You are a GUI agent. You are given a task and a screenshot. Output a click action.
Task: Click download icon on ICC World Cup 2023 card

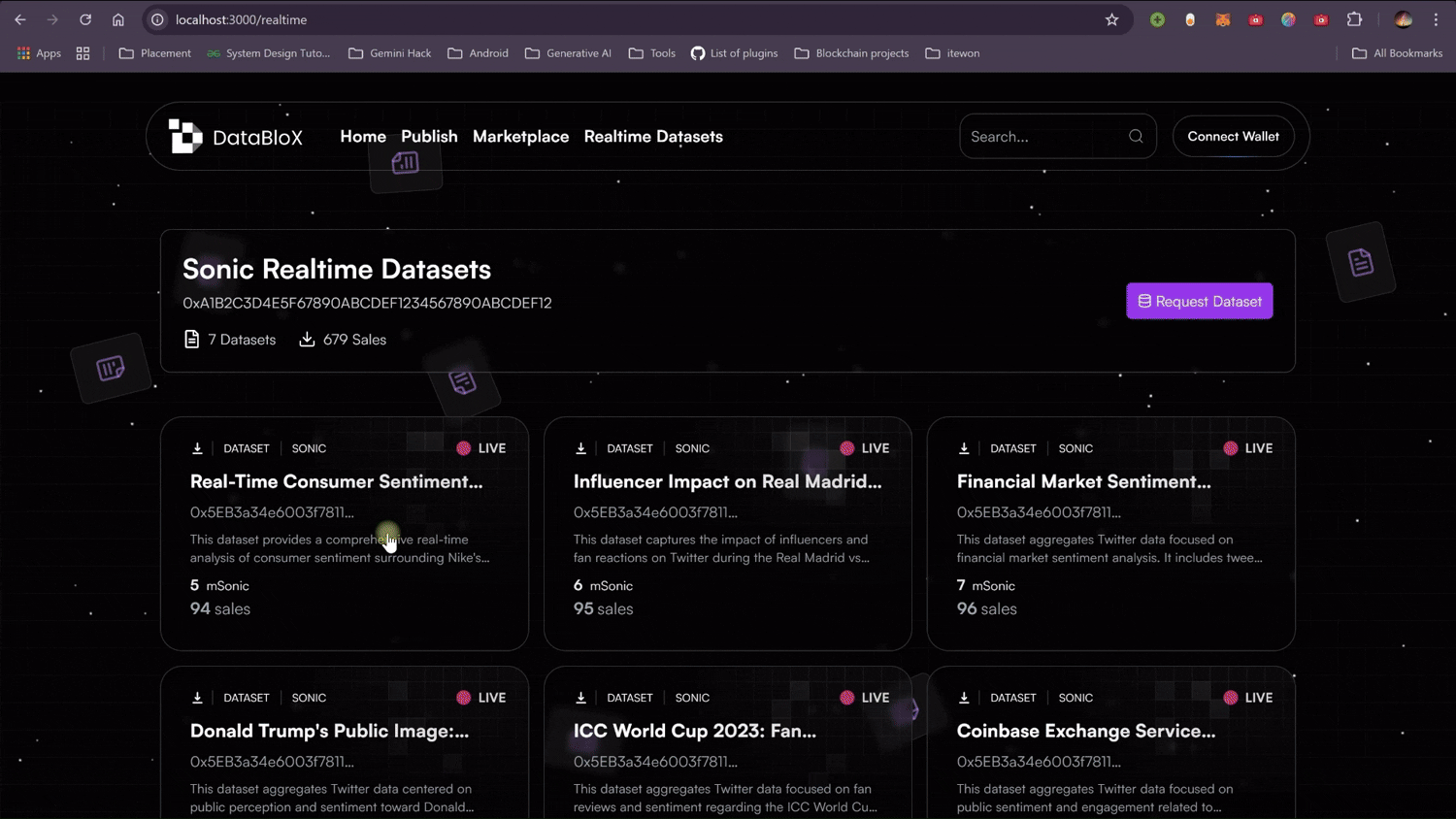click(x=580, y=698)
